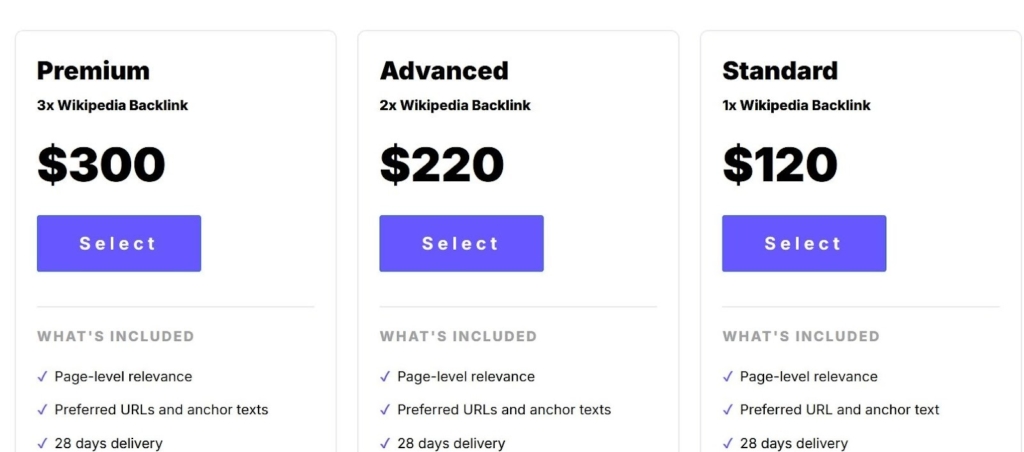Choose the Advanced plan Select button
Image resolution: width=1024 pixels, height=452 pixels.
(x=461, y=243)
